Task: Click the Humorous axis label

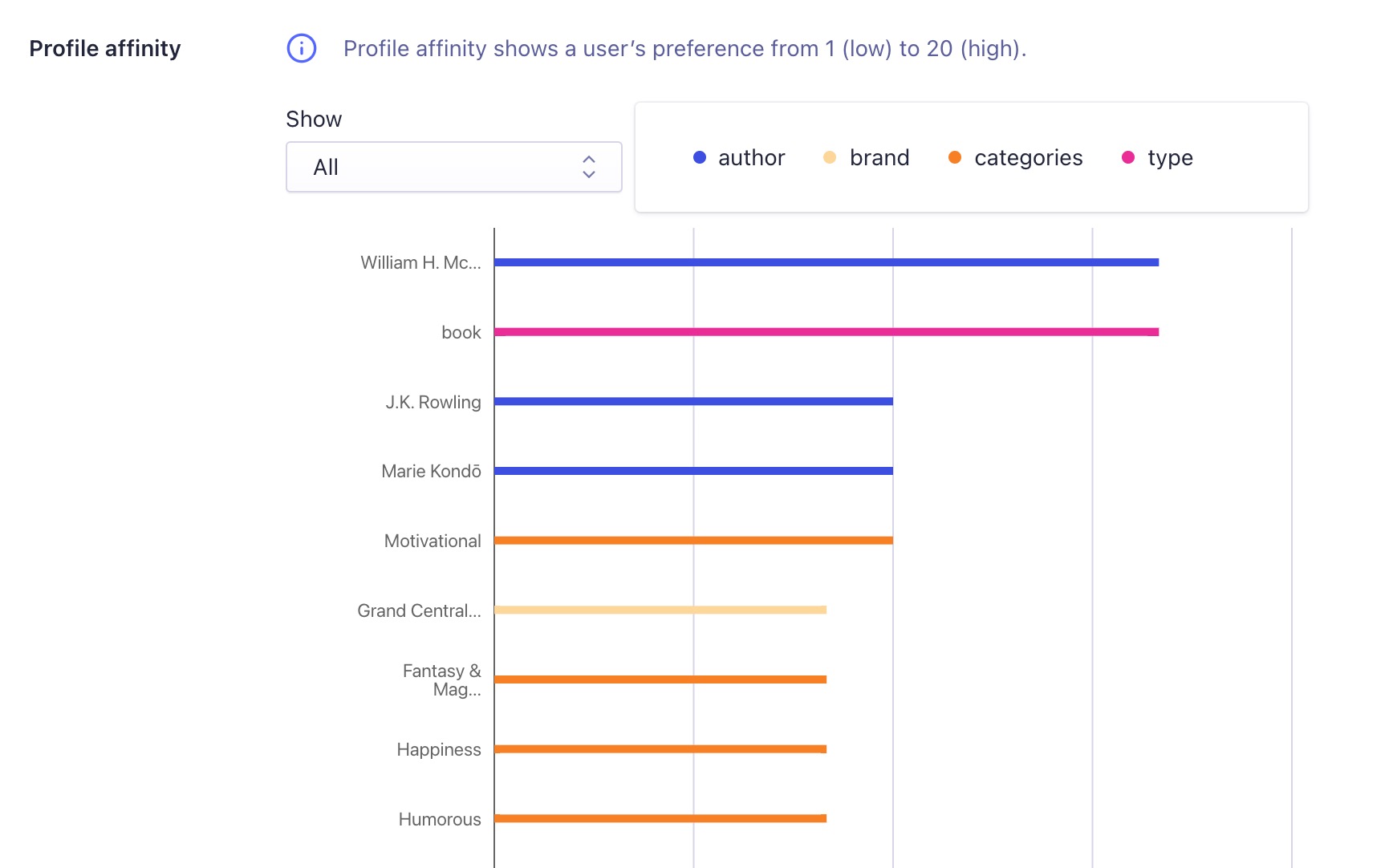Action: click(440, 819)
